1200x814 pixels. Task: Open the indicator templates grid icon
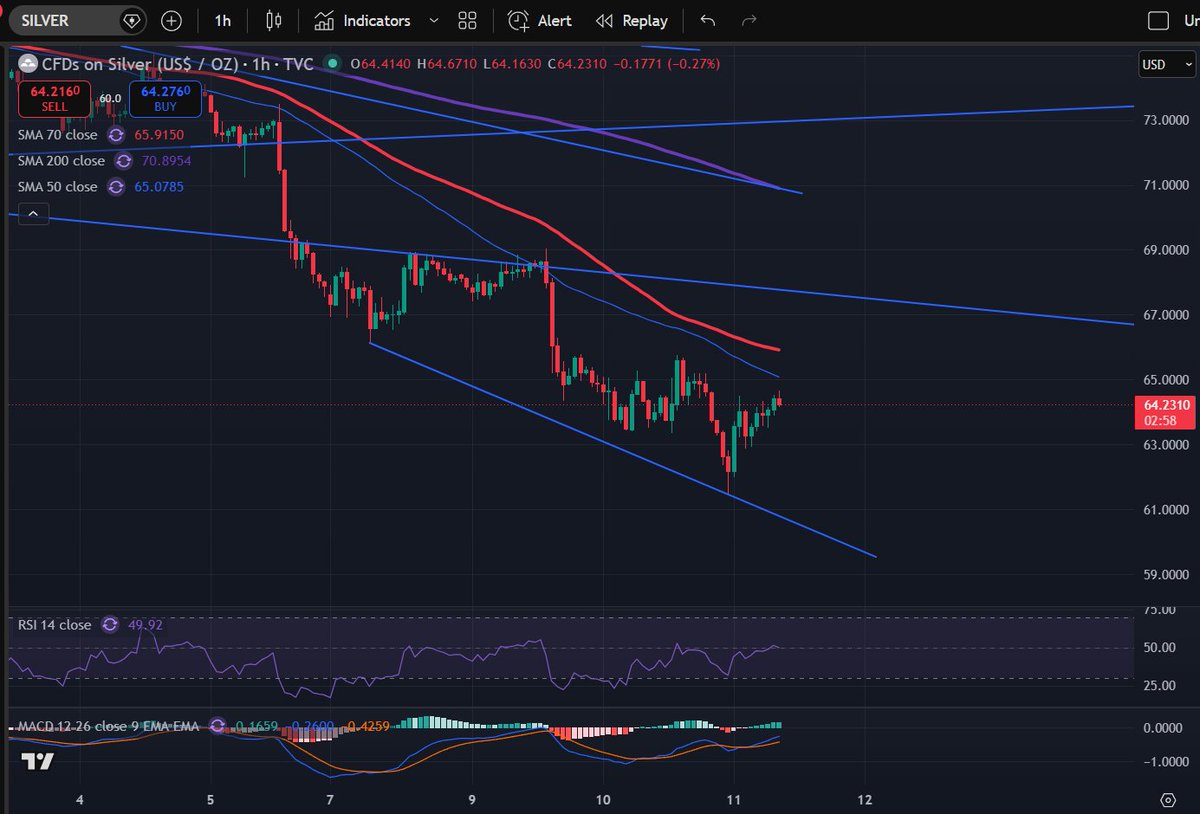[x=467, y=20]
